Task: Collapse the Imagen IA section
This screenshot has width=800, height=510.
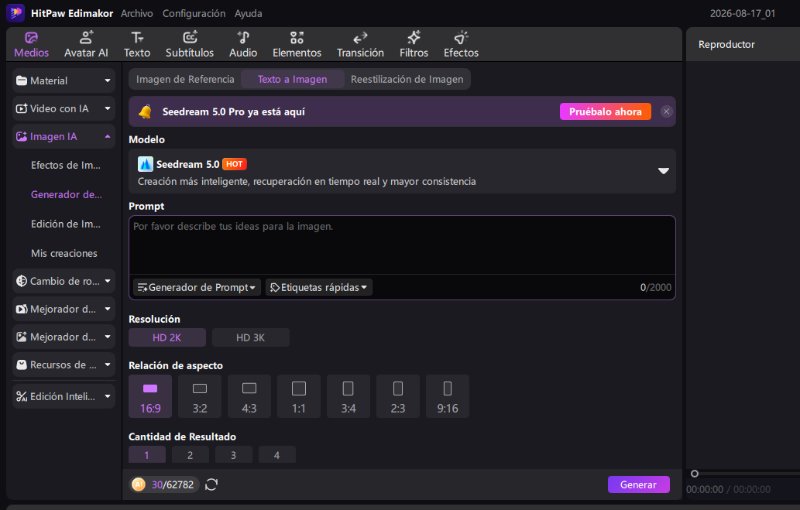Action: pyautogui.click(x=64, y=137)
